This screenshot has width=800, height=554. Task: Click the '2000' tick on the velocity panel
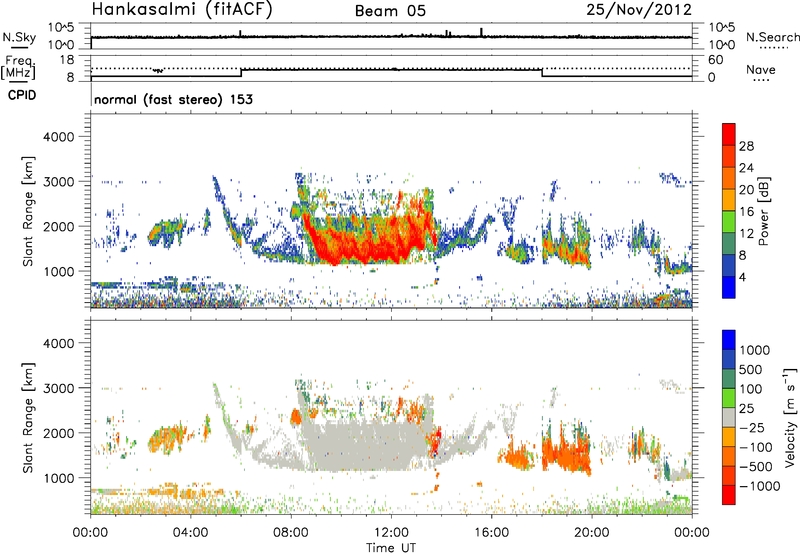[58, 433]
